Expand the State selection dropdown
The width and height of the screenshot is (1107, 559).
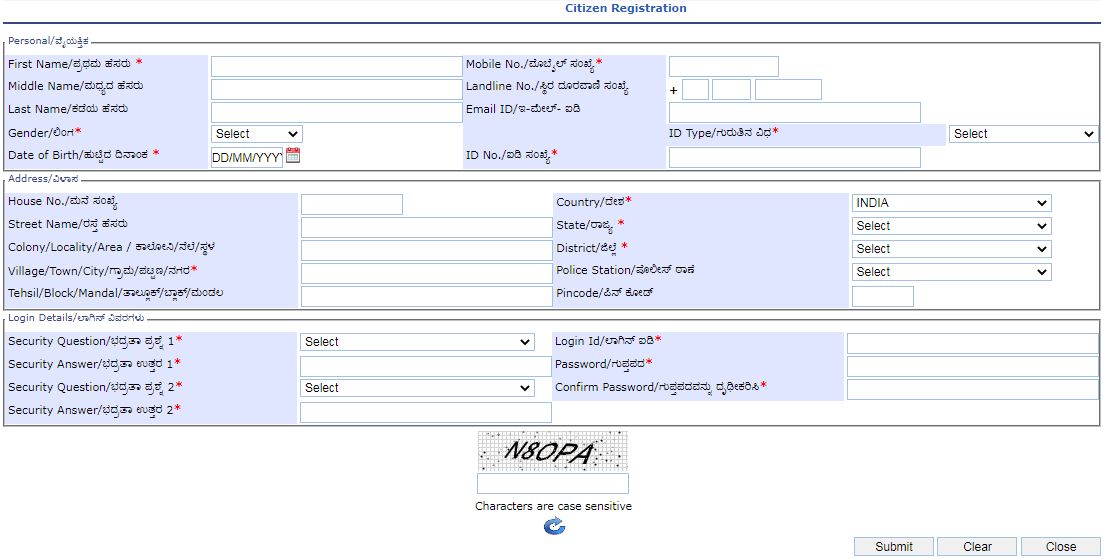[x=952, y=226]
